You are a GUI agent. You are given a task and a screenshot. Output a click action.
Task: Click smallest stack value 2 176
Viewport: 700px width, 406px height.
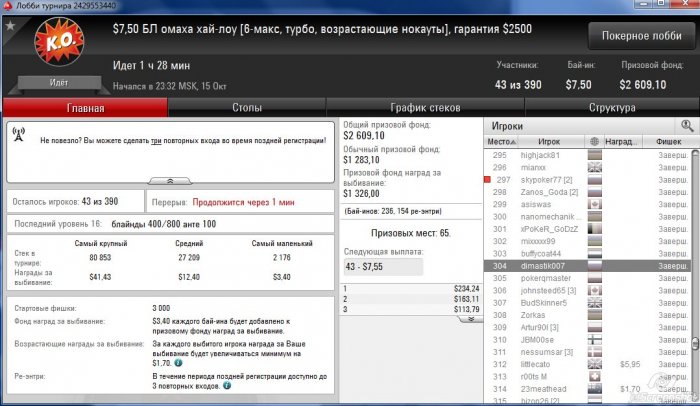point(282,257)
